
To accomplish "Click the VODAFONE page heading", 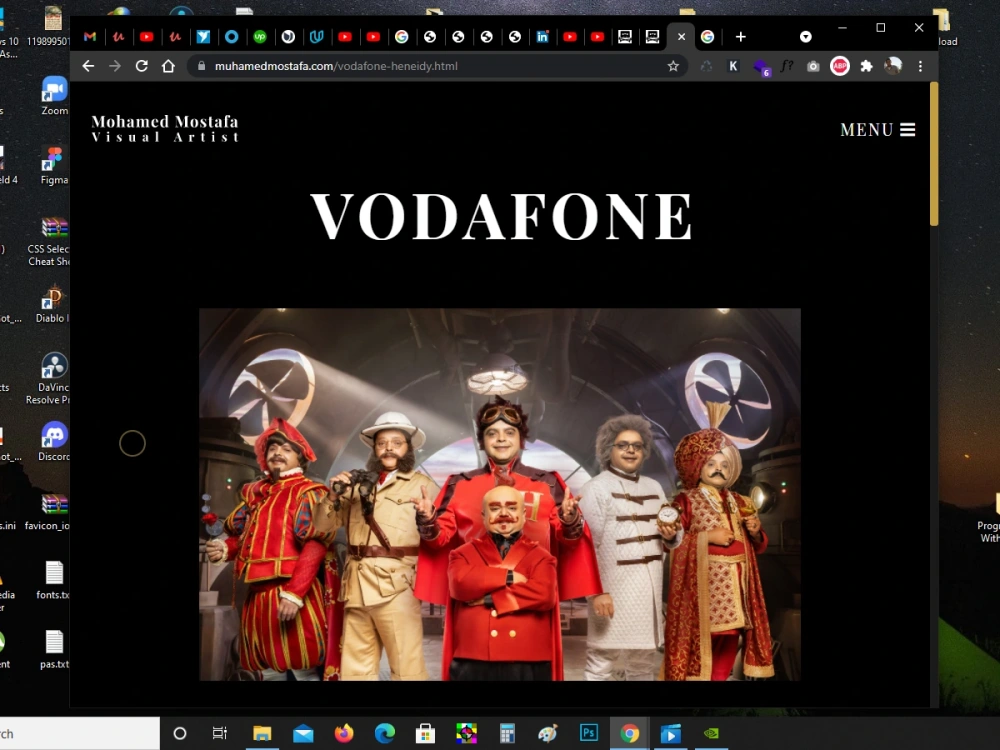I will click(501, 217).
